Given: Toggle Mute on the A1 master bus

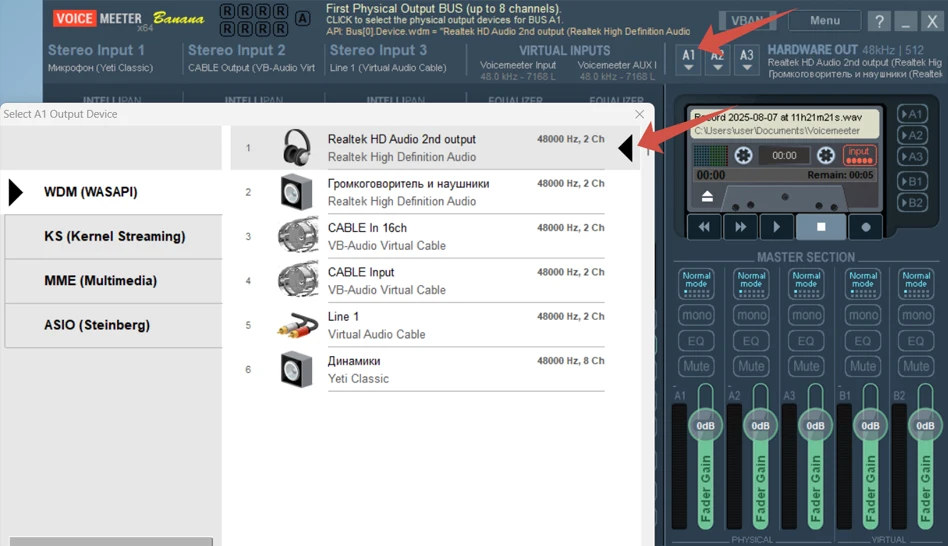Looking at the screenshot, I should click(x=696, y=367).
